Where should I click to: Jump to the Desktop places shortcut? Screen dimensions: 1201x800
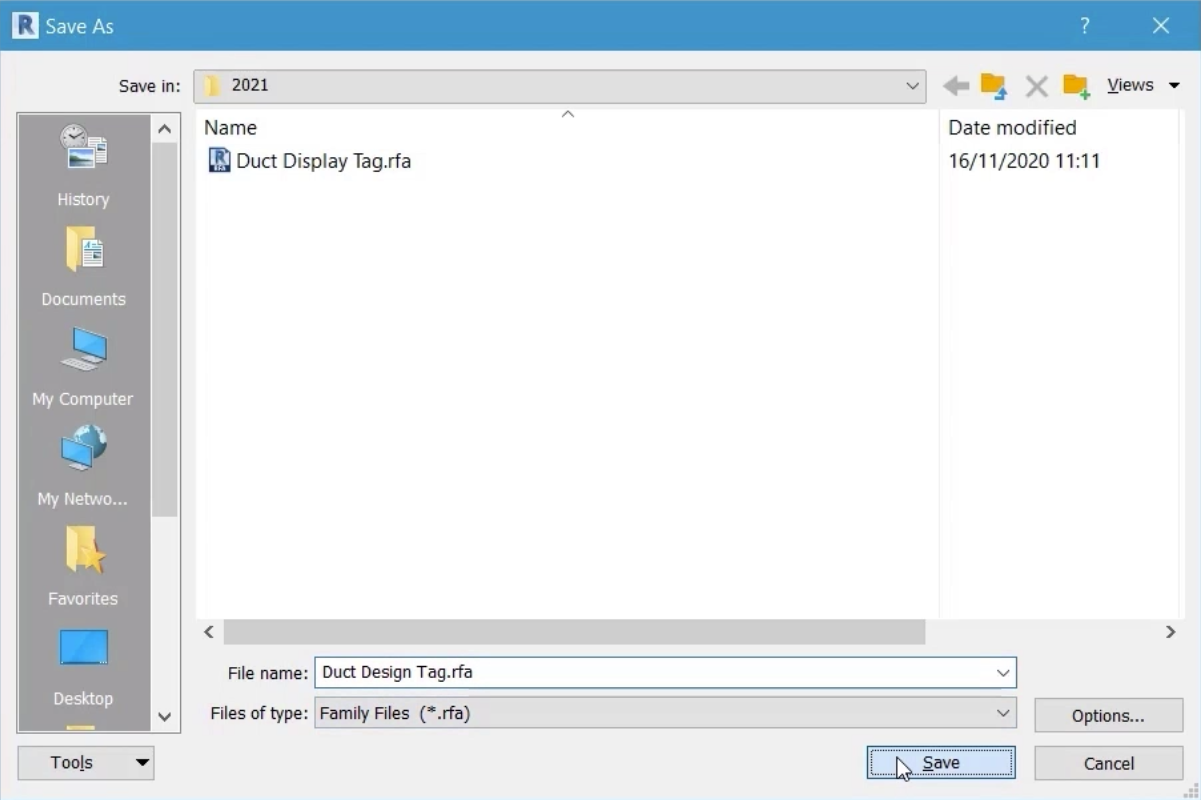click(x=83, y=666)
